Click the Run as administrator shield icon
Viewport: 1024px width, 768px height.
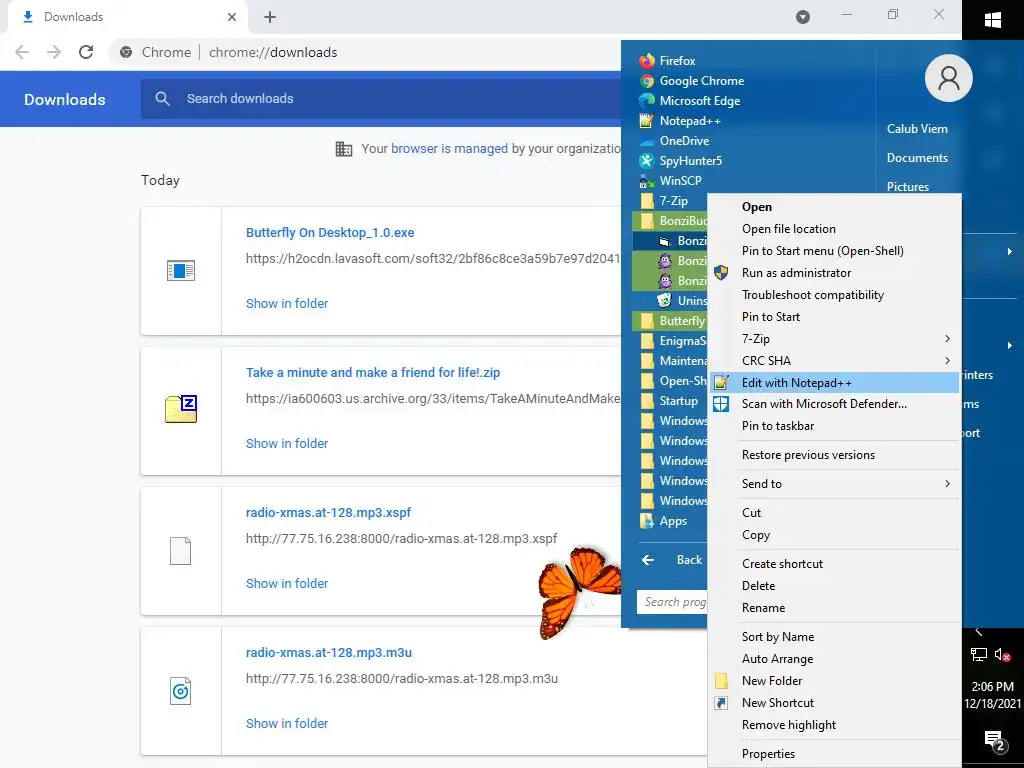[721, 273]
